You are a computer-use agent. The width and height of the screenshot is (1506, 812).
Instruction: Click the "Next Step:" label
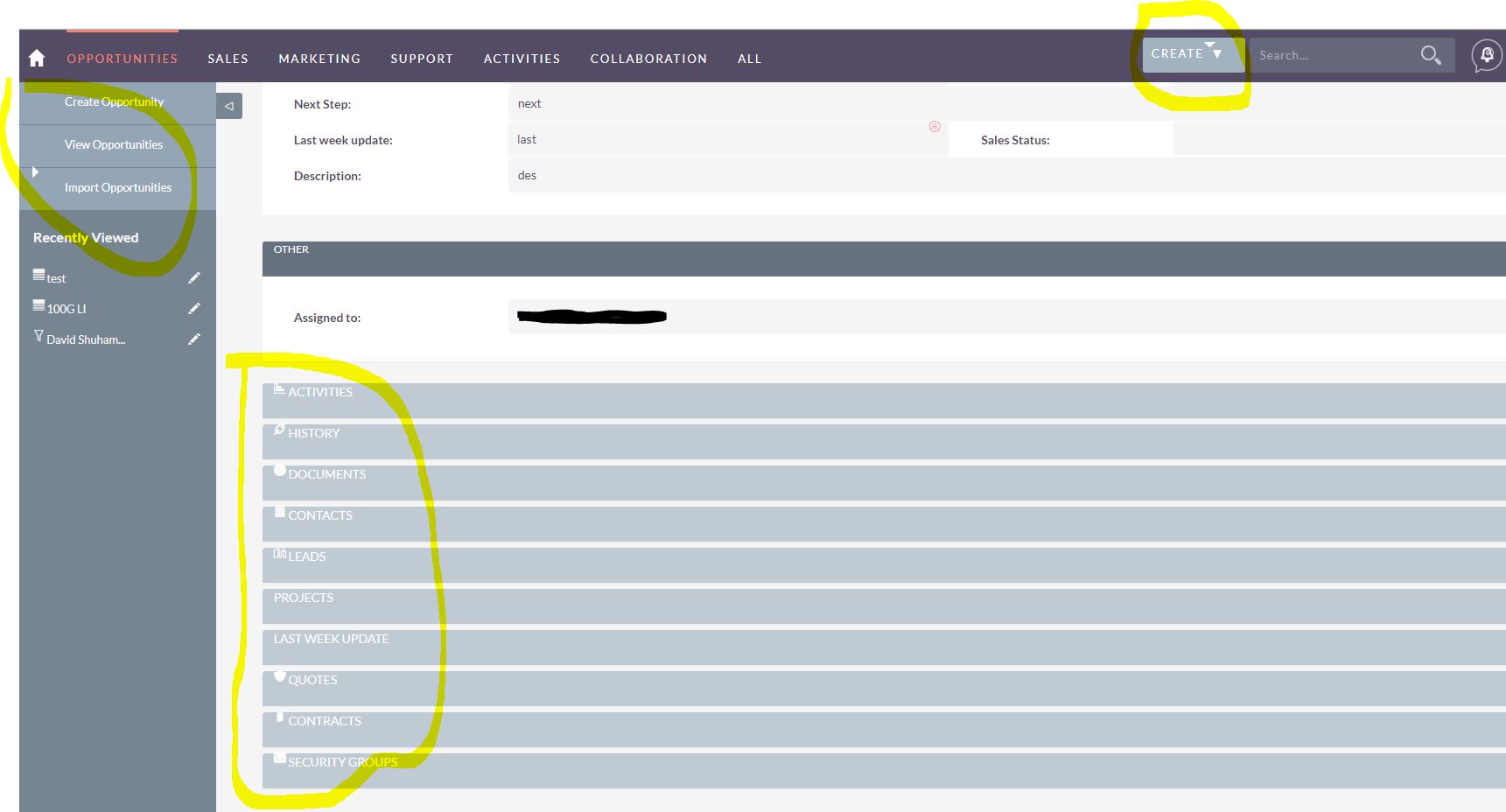tap(322, 104)
